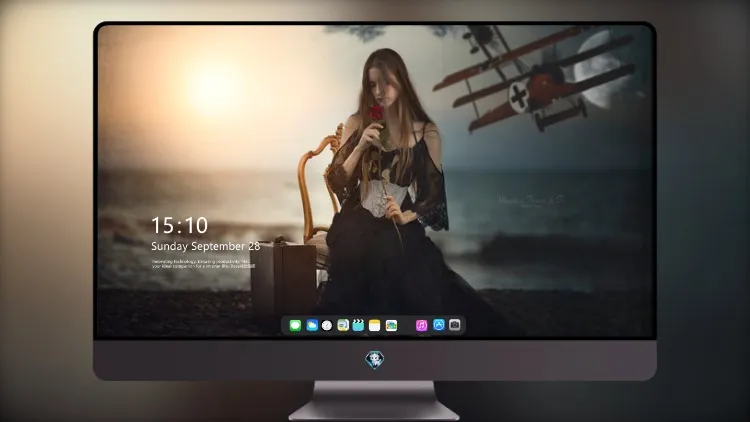Open the clapperboard video app in dock
The image size is (750, 422).
358,325
